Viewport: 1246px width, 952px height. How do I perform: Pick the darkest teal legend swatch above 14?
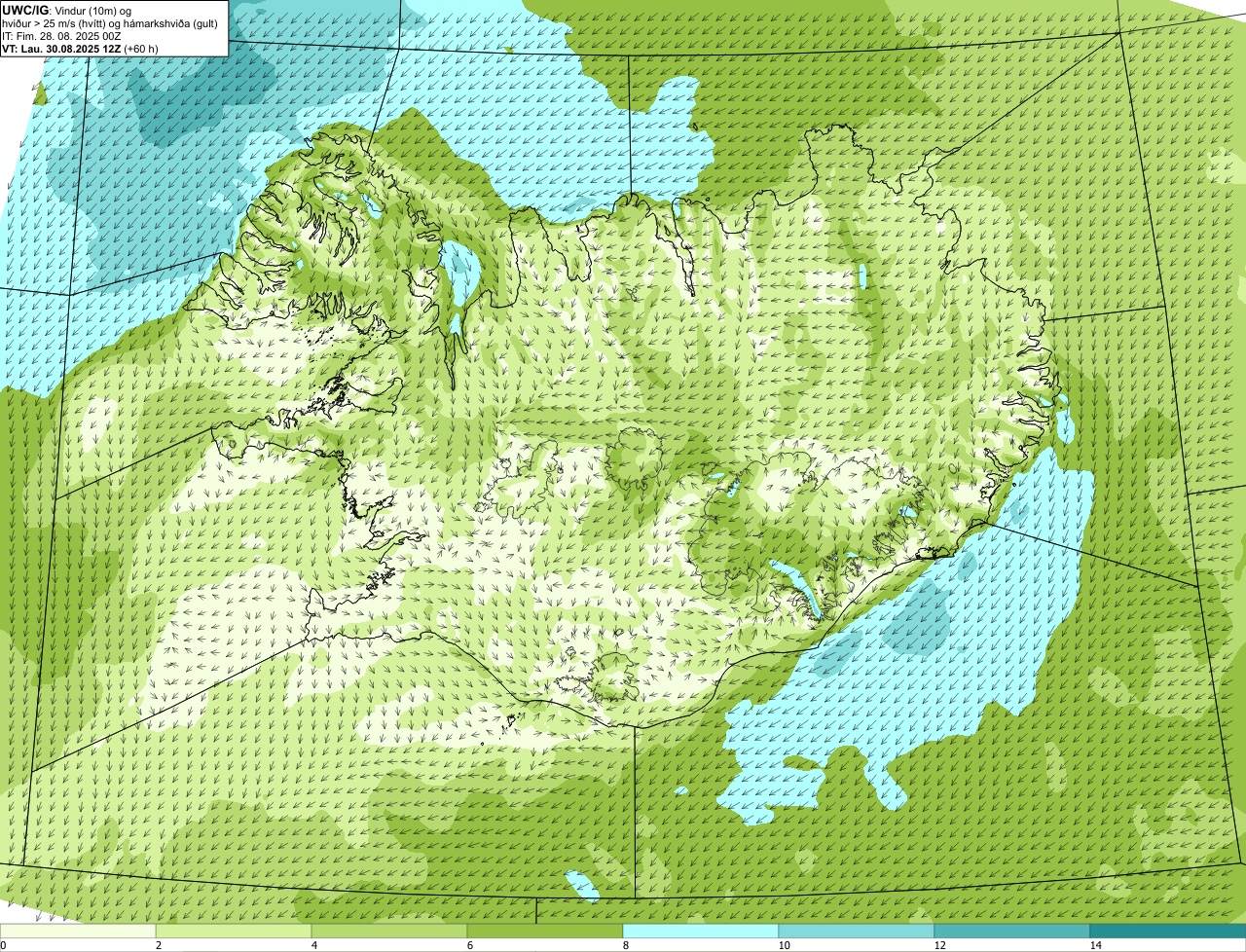(1168, 931)
